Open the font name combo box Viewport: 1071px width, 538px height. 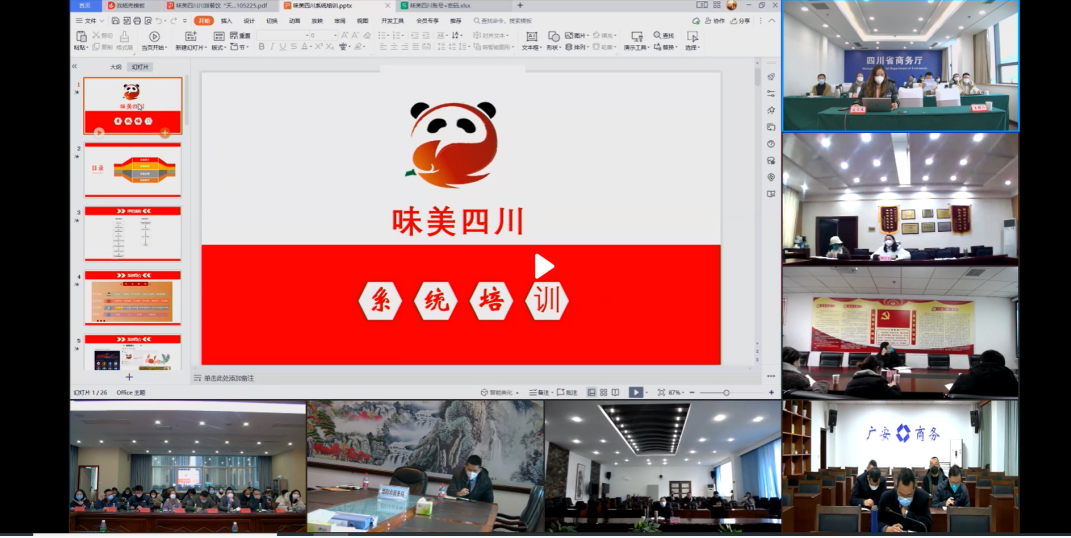[282, 36]
